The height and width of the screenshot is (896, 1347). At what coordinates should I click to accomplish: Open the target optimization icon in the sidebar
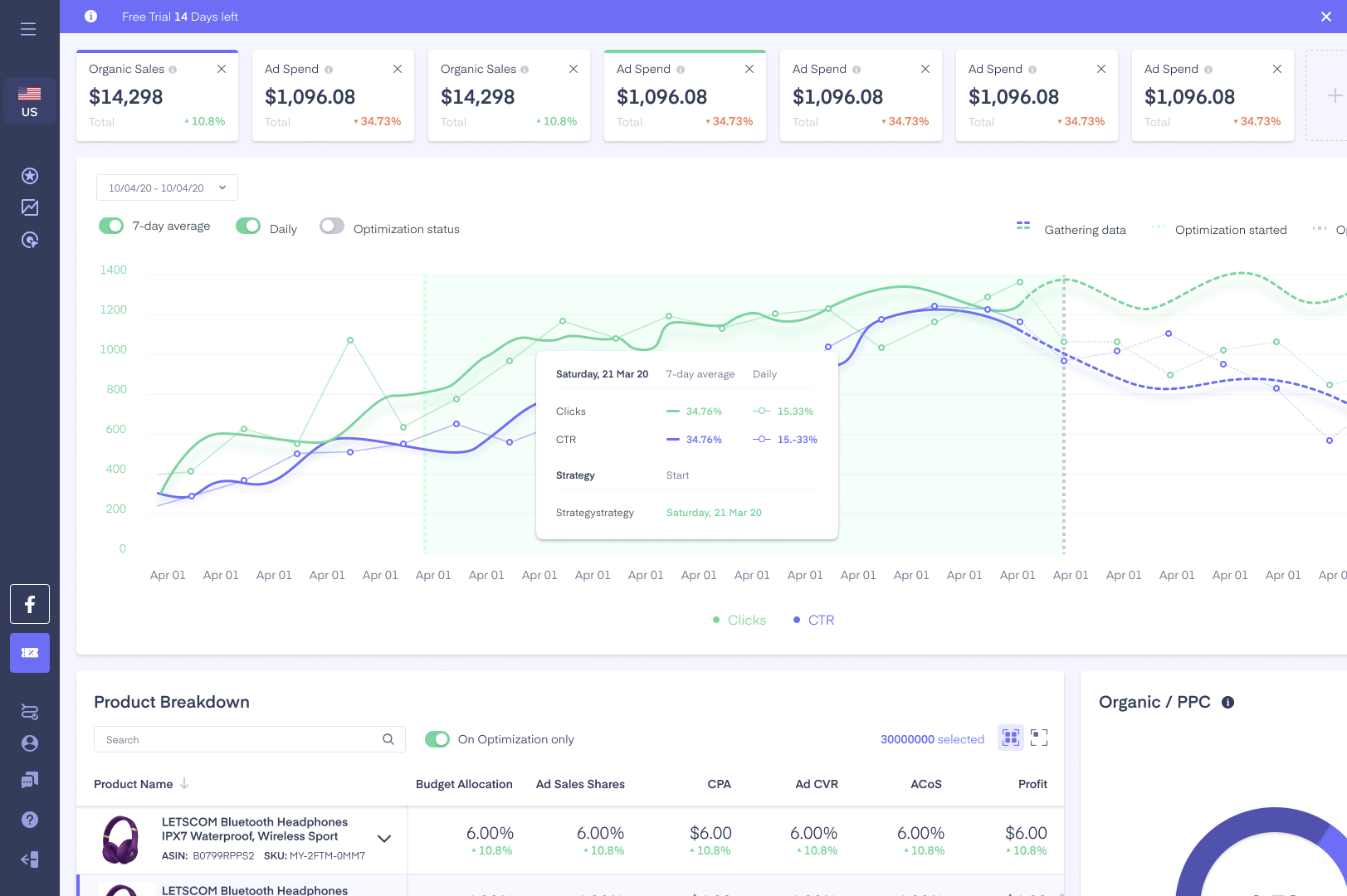(x=30, y=241)
